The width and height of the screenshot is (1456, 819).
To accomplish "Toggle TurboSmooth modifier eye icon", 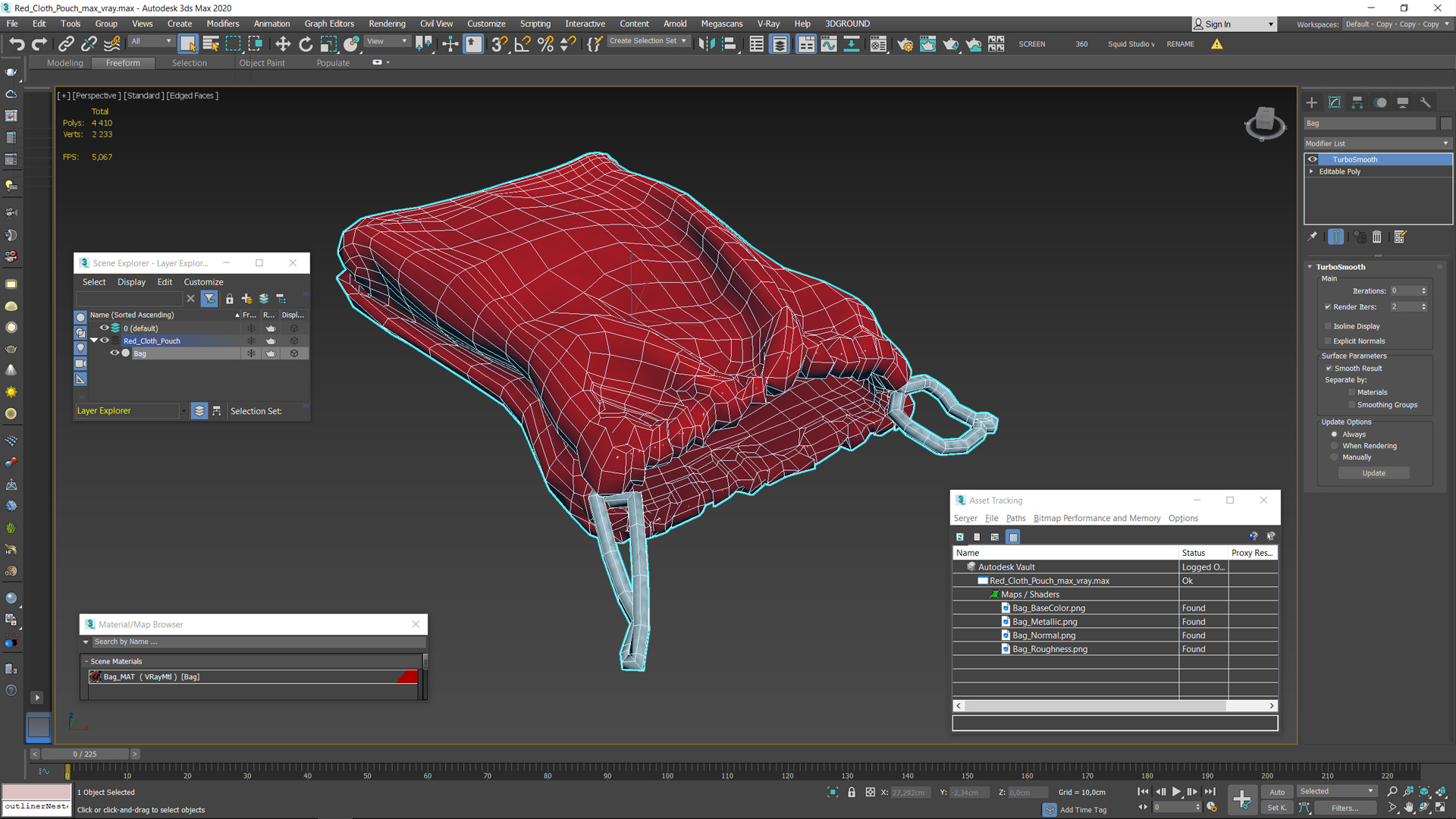I will [x=1313, y=159].
